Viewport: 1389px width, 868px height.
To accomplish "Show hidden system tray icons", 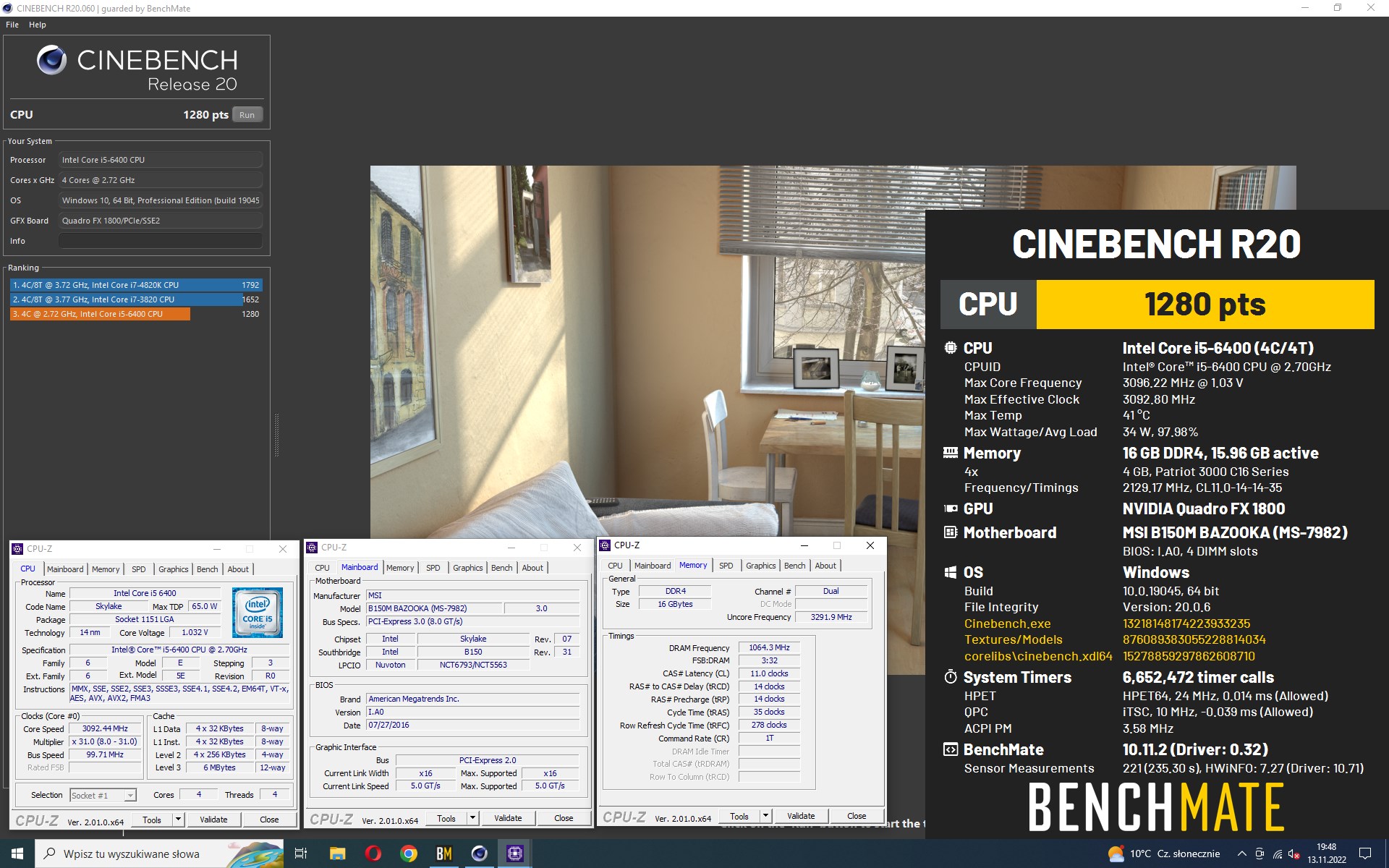I will 1241,854.
